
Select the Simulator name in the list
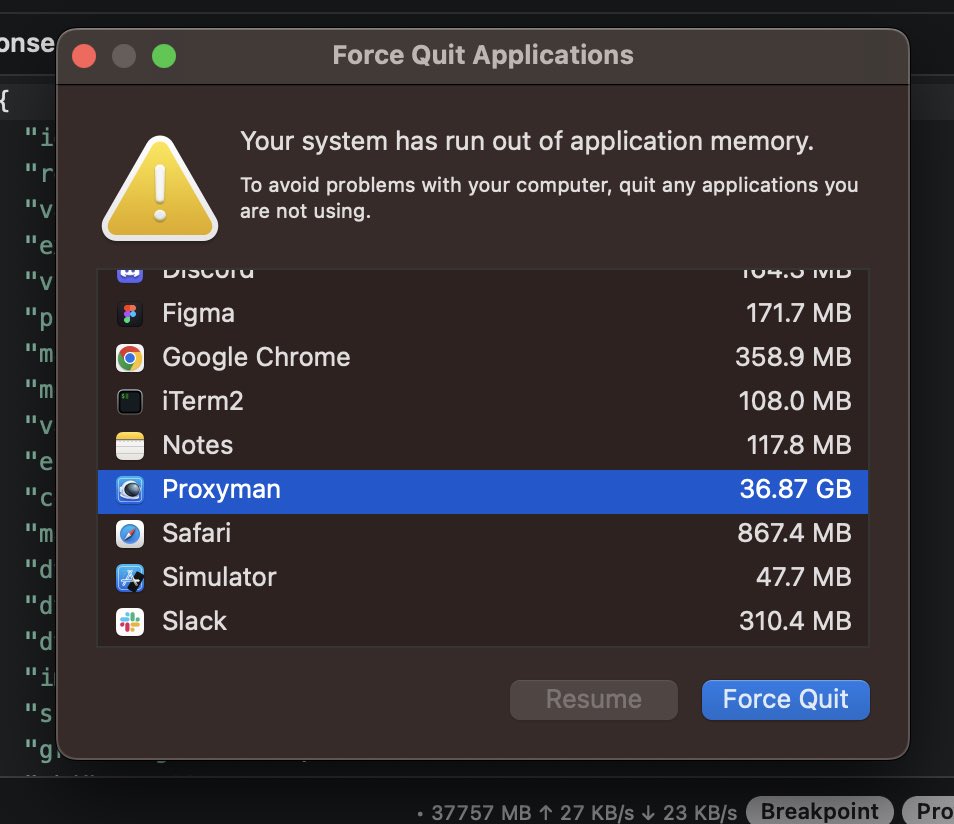[x=219, y=577]
